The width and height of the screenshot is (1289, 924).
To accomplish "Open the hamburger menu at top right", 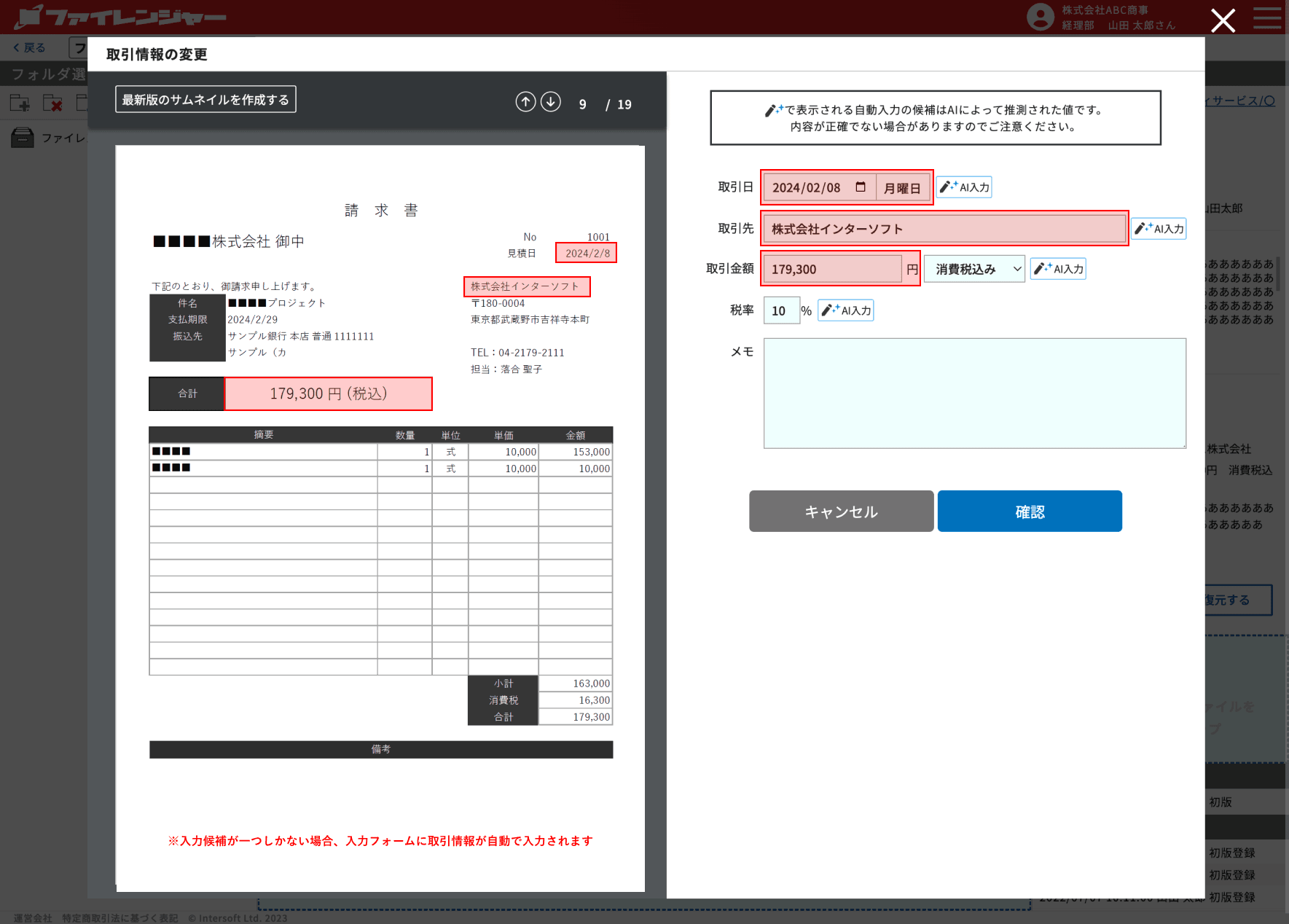I will (1267, 18).
